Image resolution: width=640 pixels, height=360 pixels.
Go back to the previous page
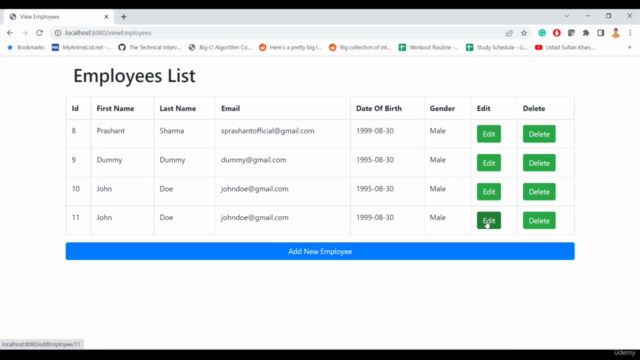point(10,33)
